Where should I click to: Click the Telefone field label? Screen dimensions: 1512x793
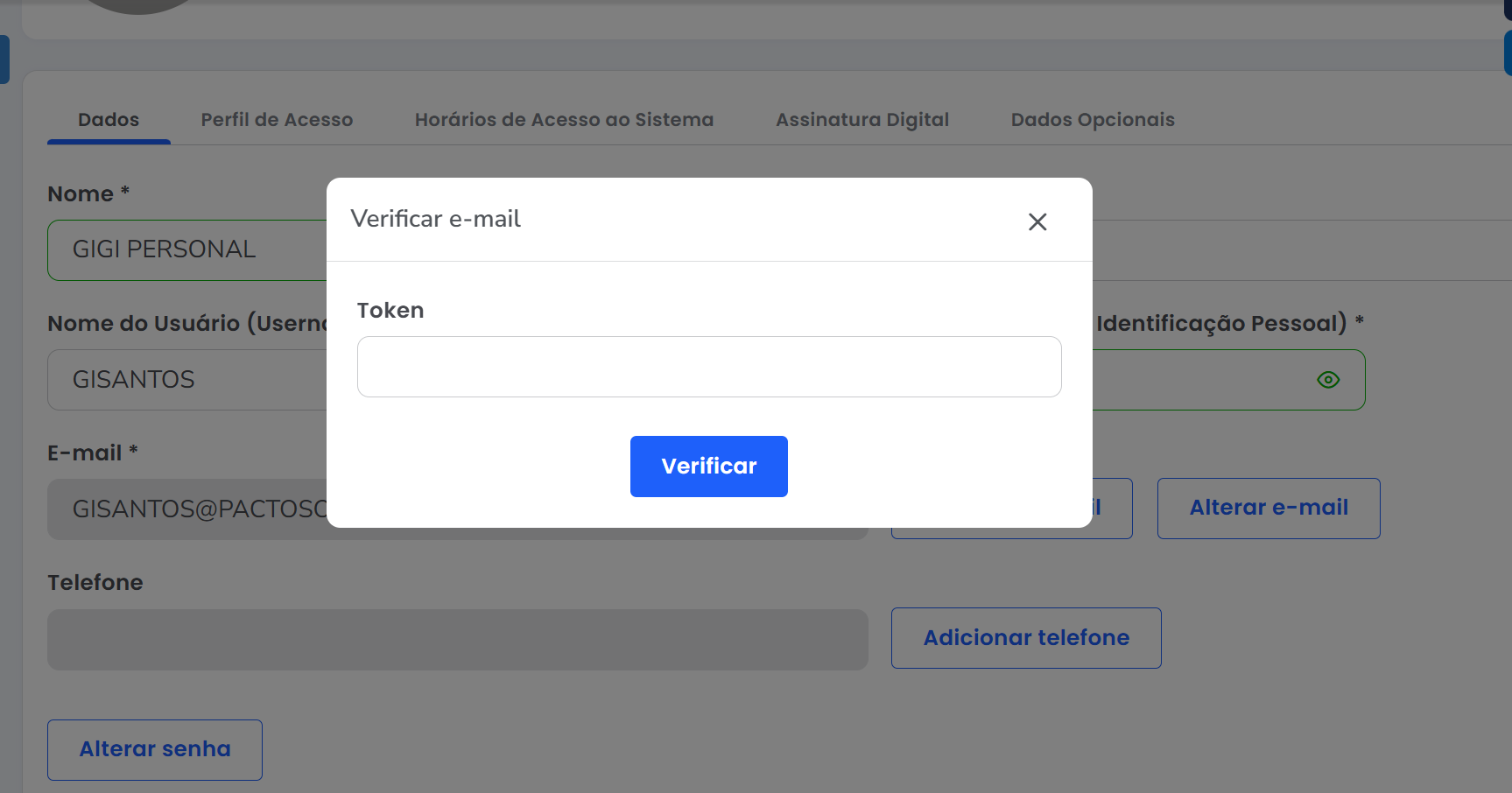click(95, 583)
